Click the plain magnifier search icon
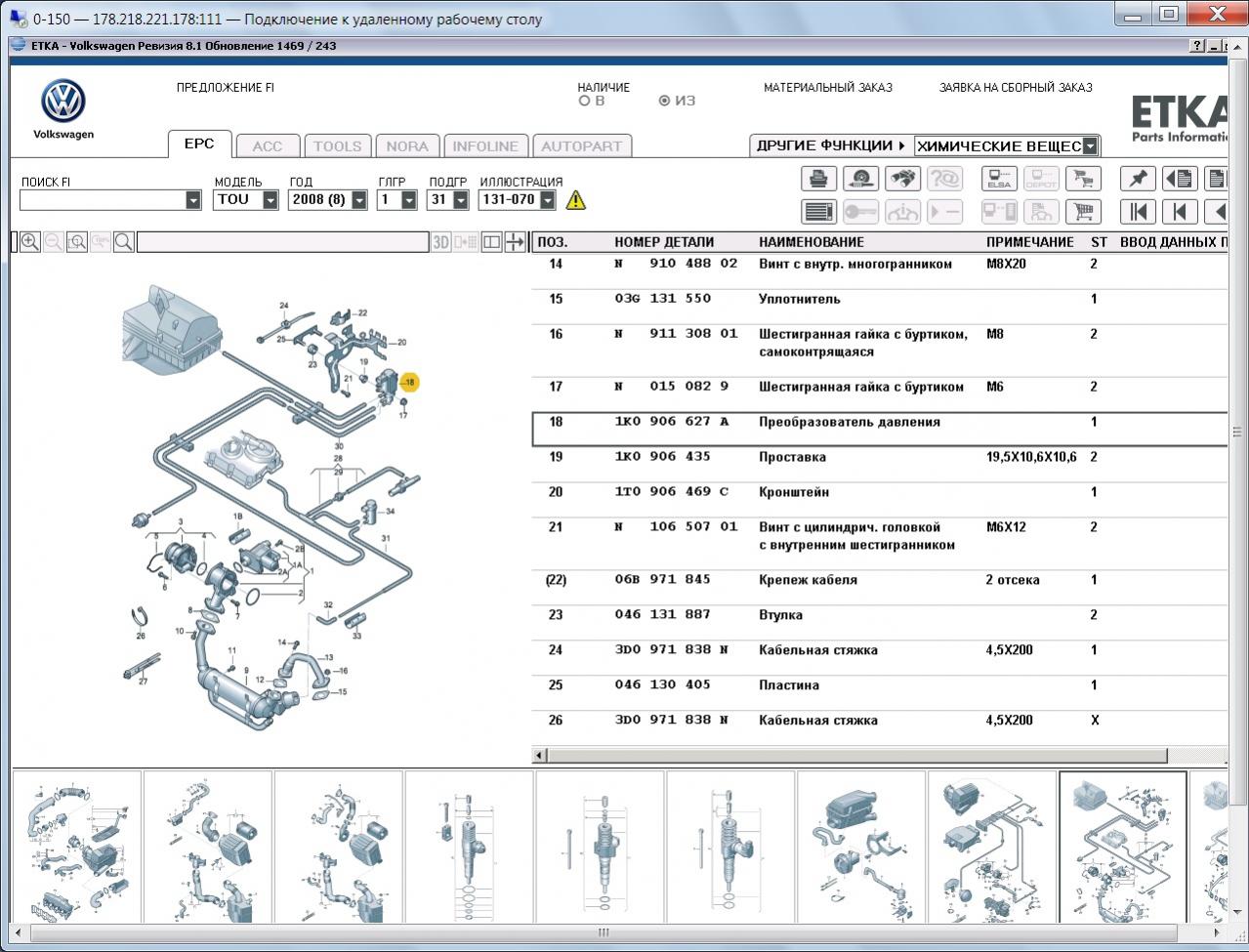This screenshot has width=1249, height=952. [x=124, y=242]
